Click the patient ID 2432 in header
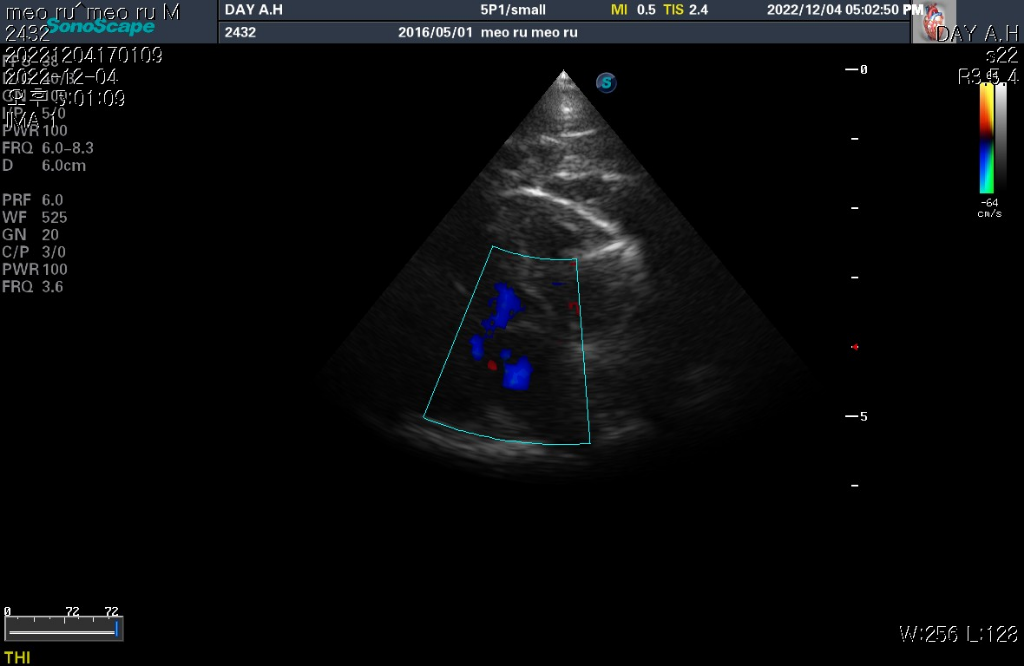Image resolution: width=1024 pixels, height=666 pixels. (x=240, y=32)
